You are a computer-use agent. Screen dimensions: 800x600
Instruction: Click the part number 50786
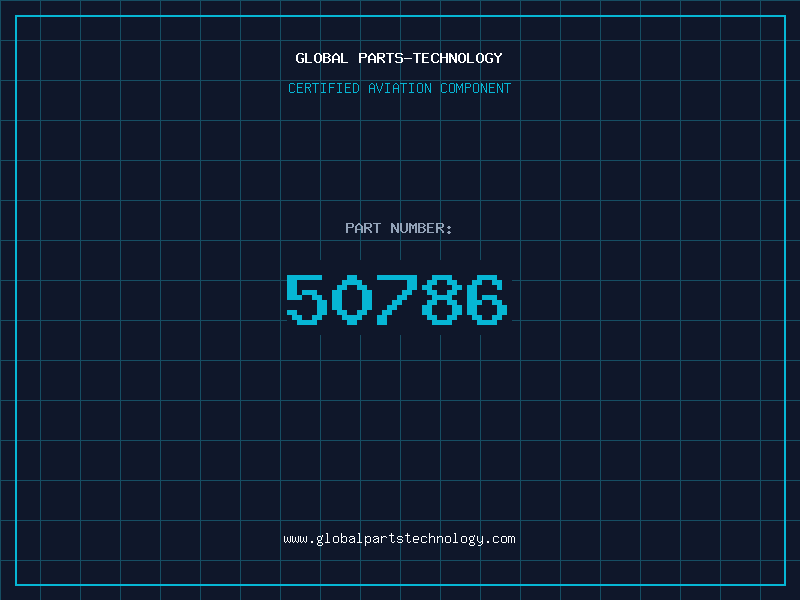coord(397,299)
